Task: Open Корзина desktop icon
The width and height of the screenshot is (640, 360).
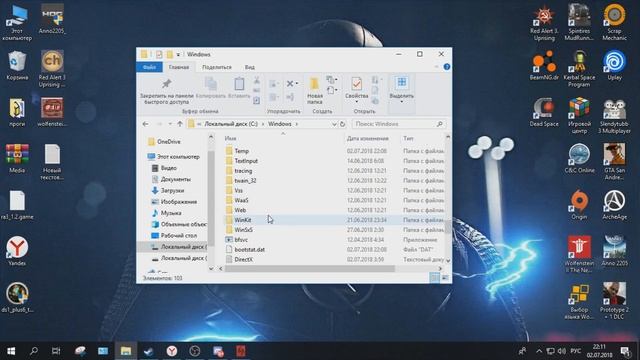Action: [x=17, y=65]
